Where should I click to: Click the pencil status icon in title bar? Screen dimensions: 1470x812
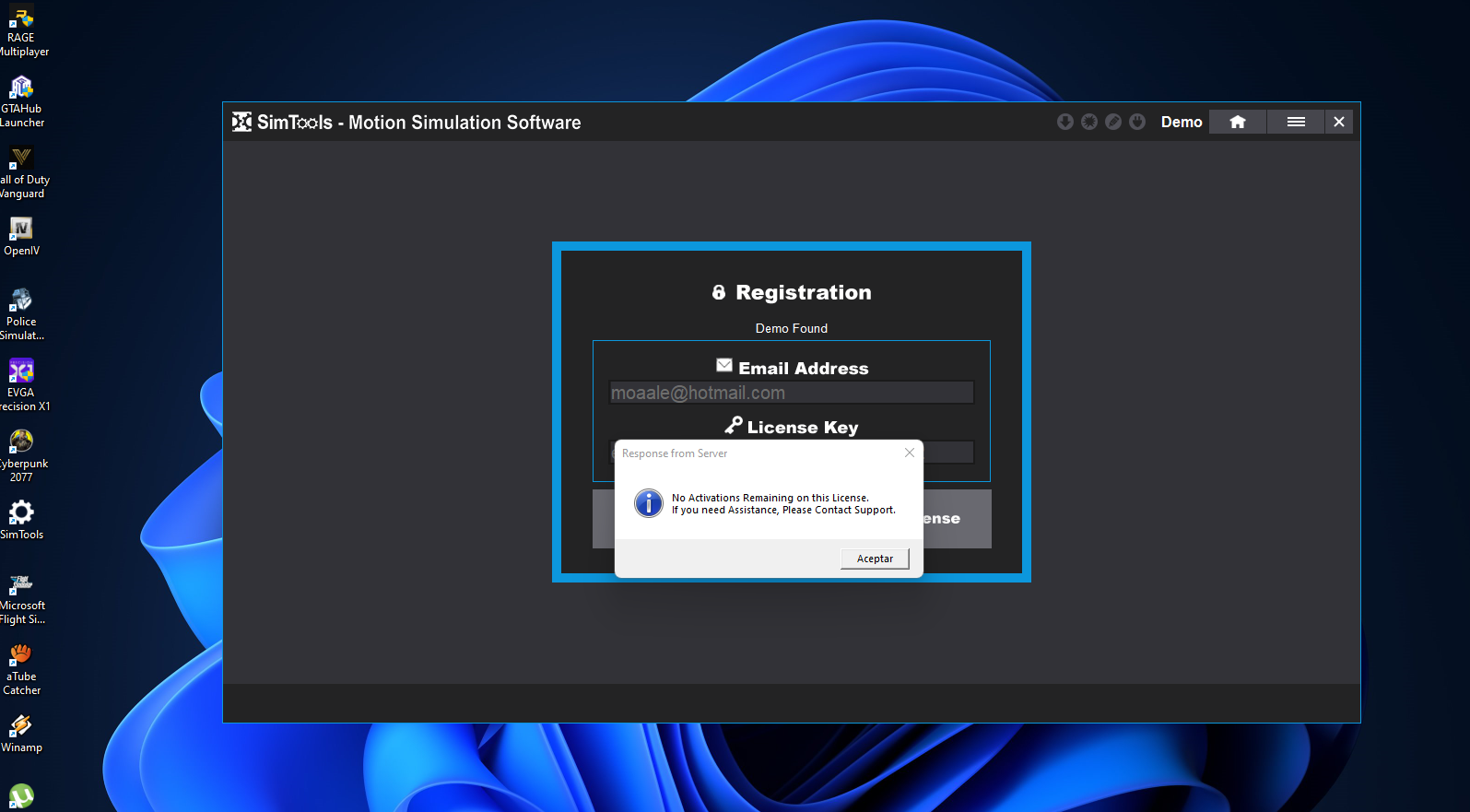[x=1113, y=122]
